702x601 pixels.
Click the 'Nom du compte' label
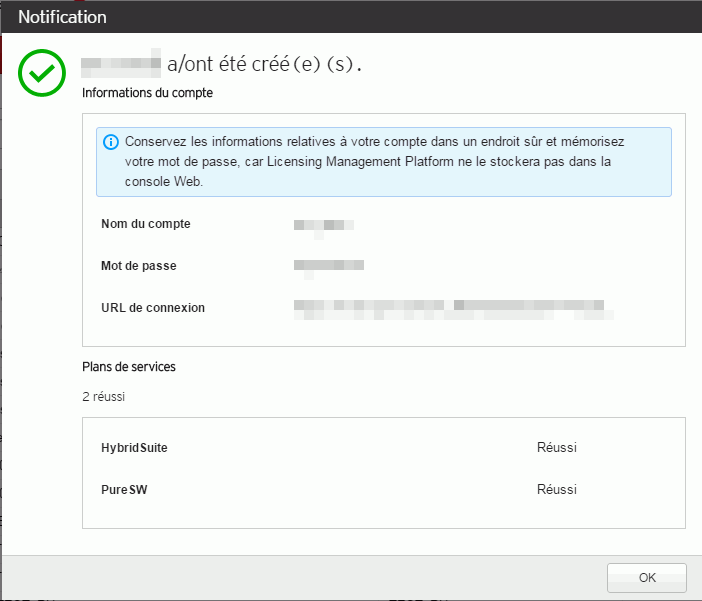[146, 224]
